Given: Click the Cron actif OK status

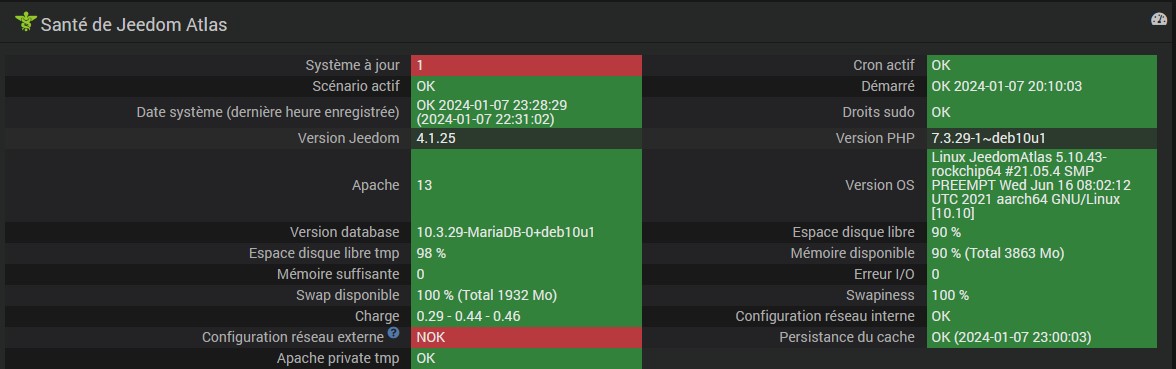Looking at the screenshot, I should click(1042, 65).
